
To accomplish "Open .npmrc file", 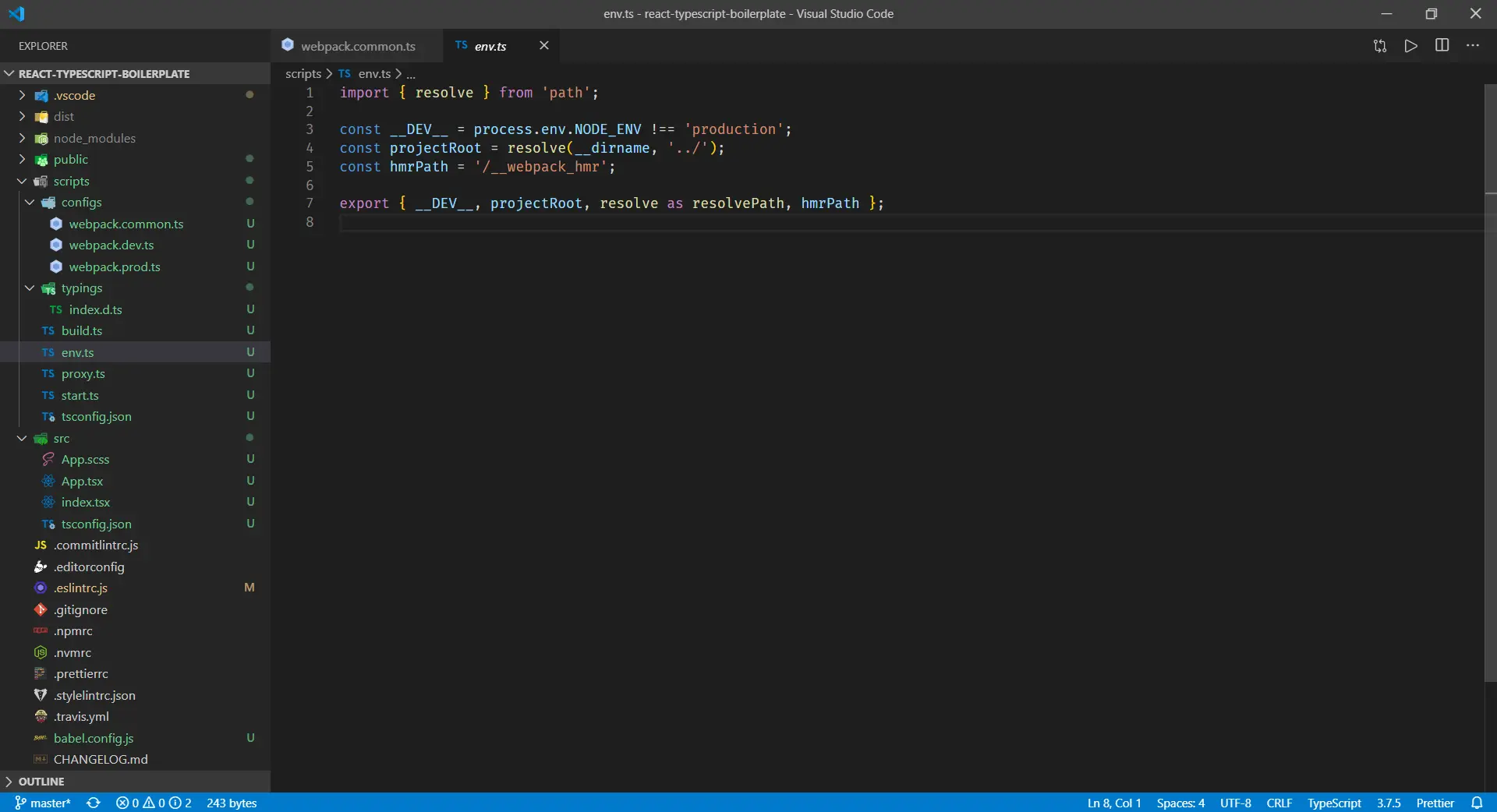I will click(x=135, y=630).
